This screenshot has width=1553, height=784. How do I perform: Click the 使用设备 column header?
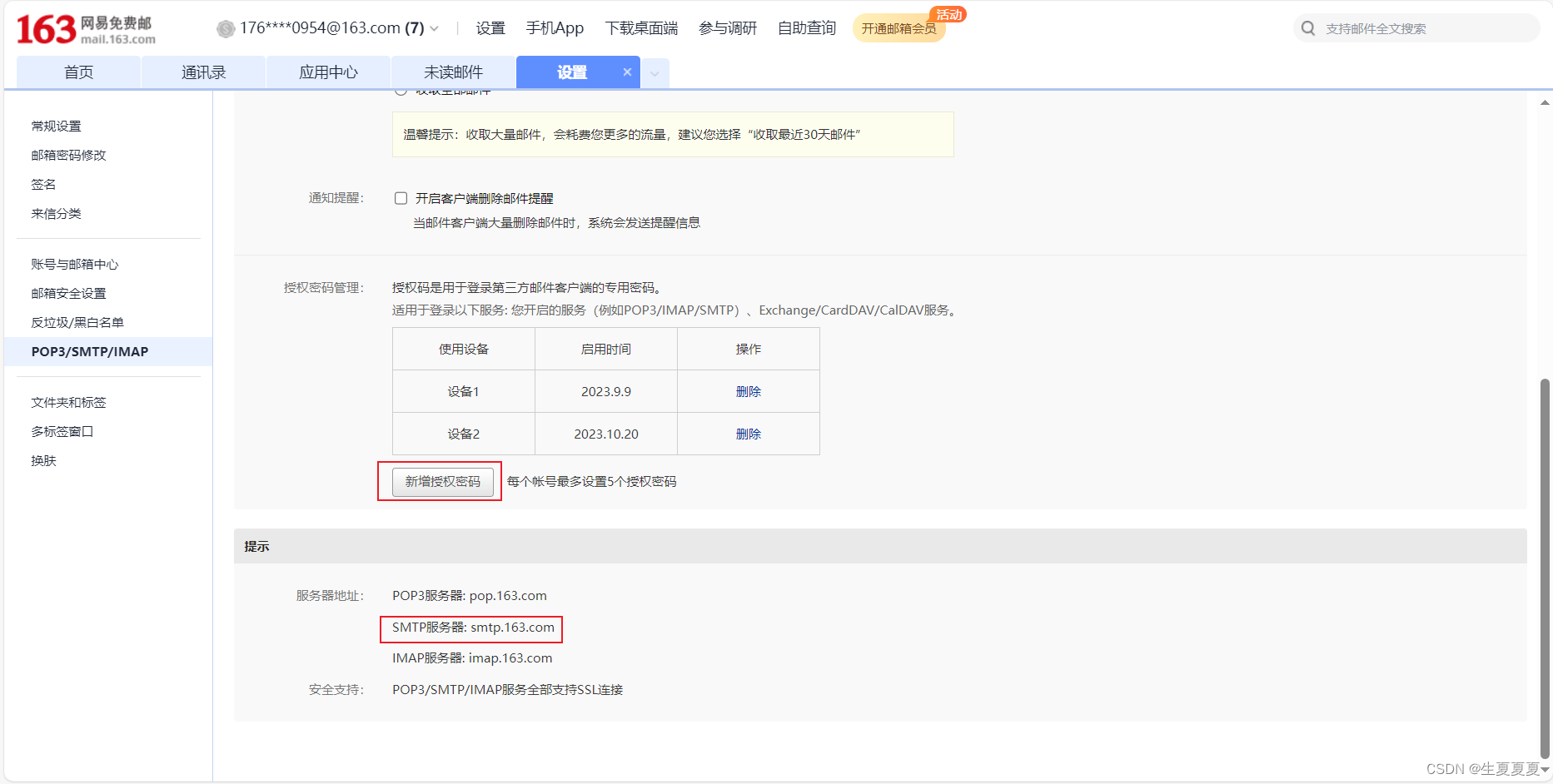[x=464, y=349]
